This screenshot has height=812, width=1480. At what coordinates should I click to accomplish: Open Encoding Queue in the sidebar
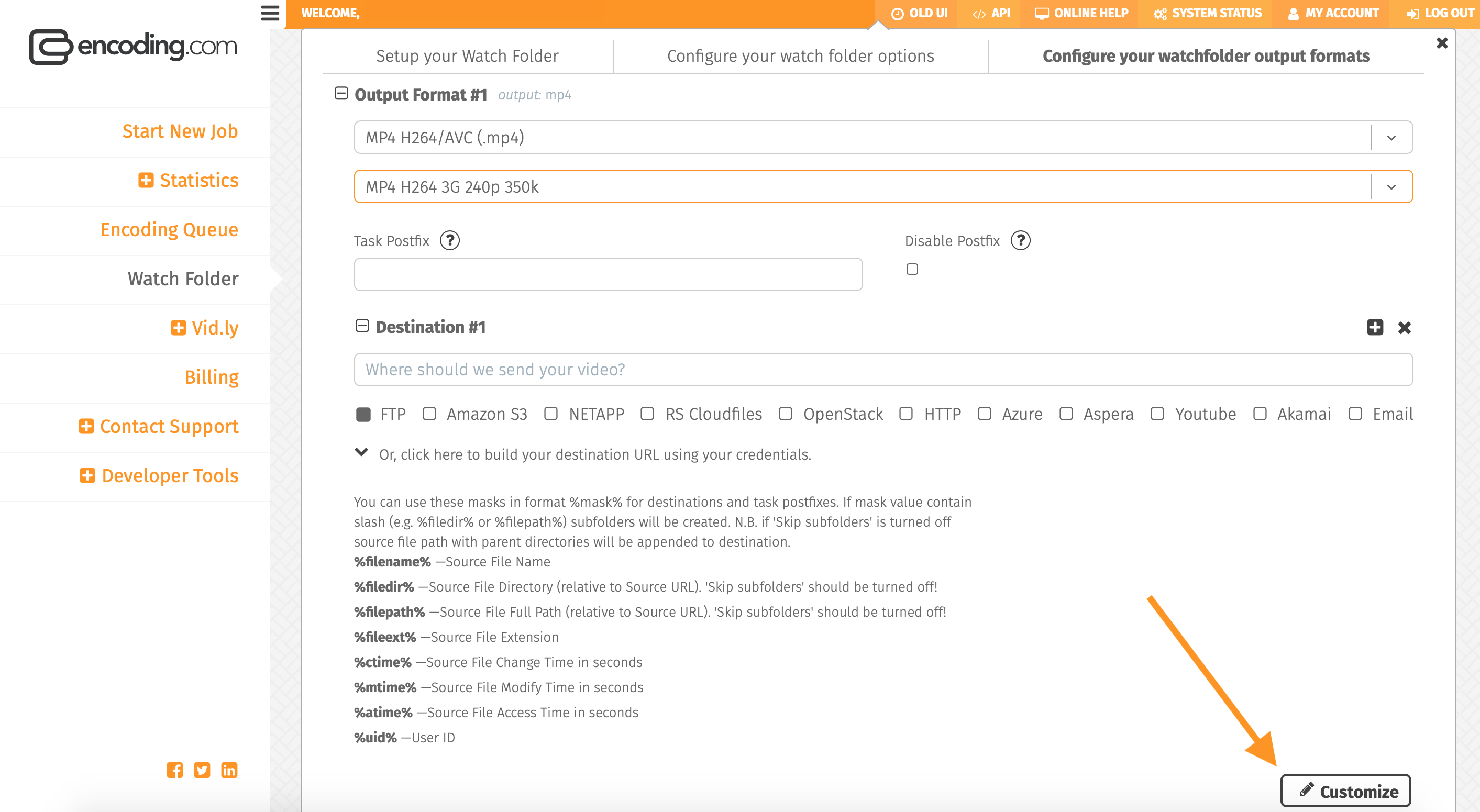pos(169,230)
